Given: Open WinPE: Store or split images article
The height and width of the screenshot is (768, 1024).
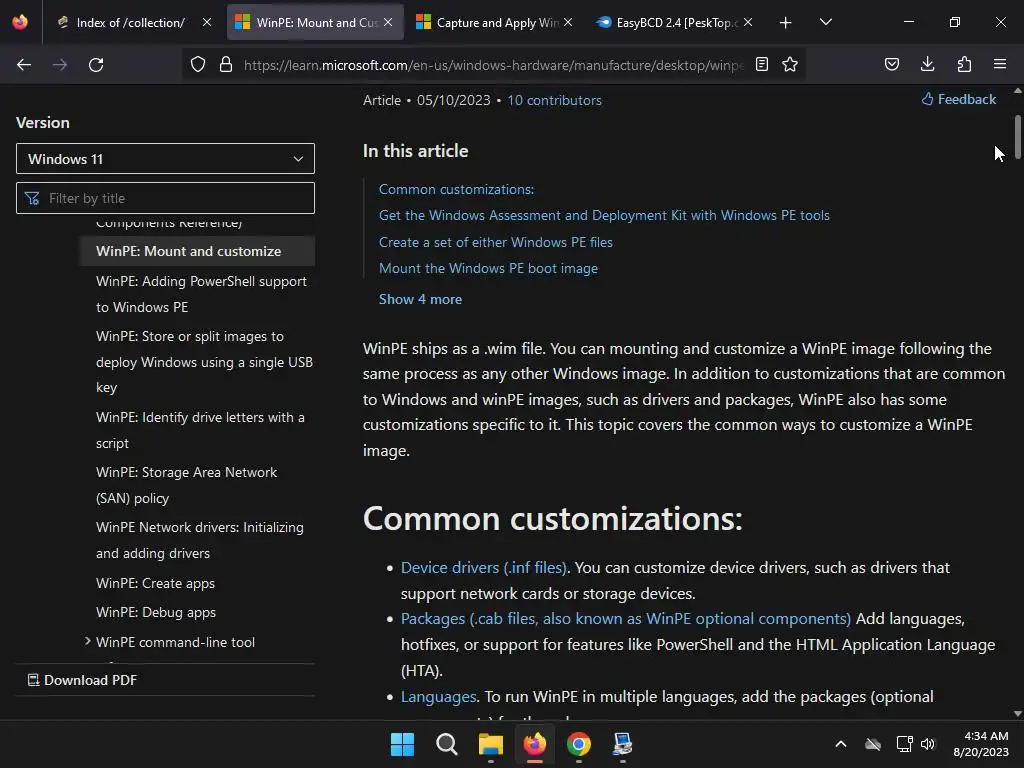Looking at the screenshot, I should tap(204, 362).
